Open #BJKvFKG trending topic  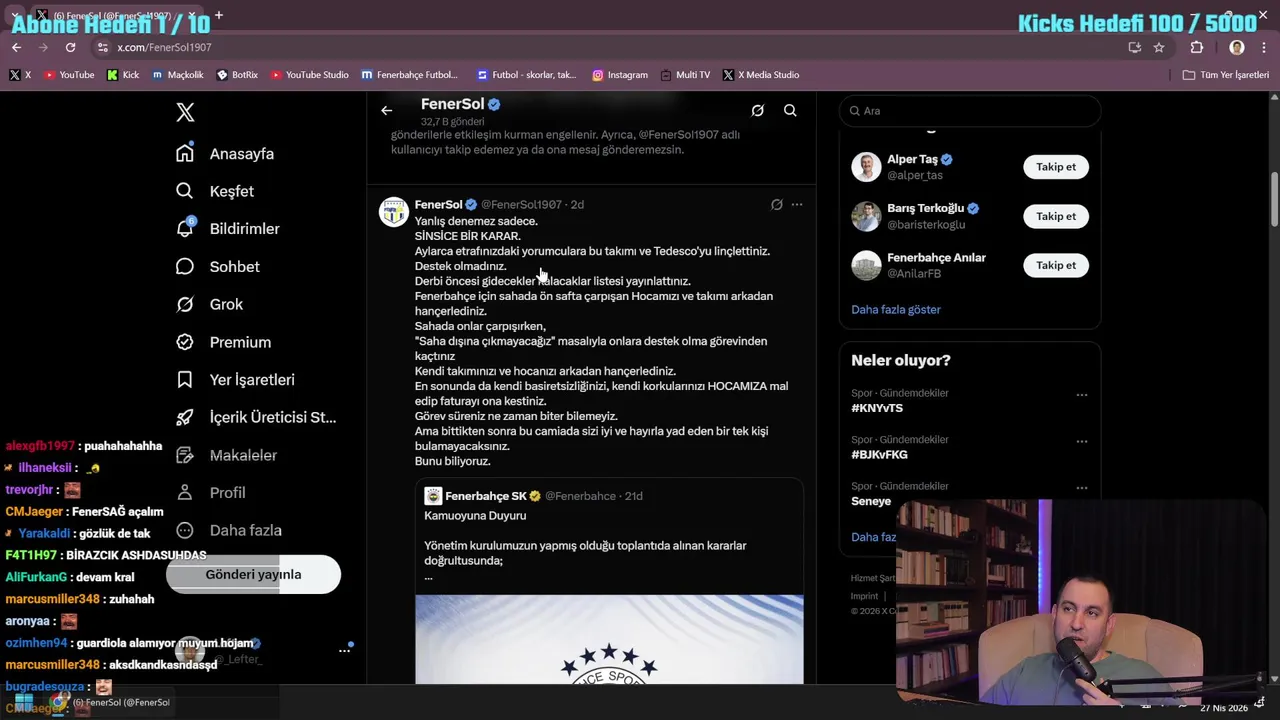(879, 454)
